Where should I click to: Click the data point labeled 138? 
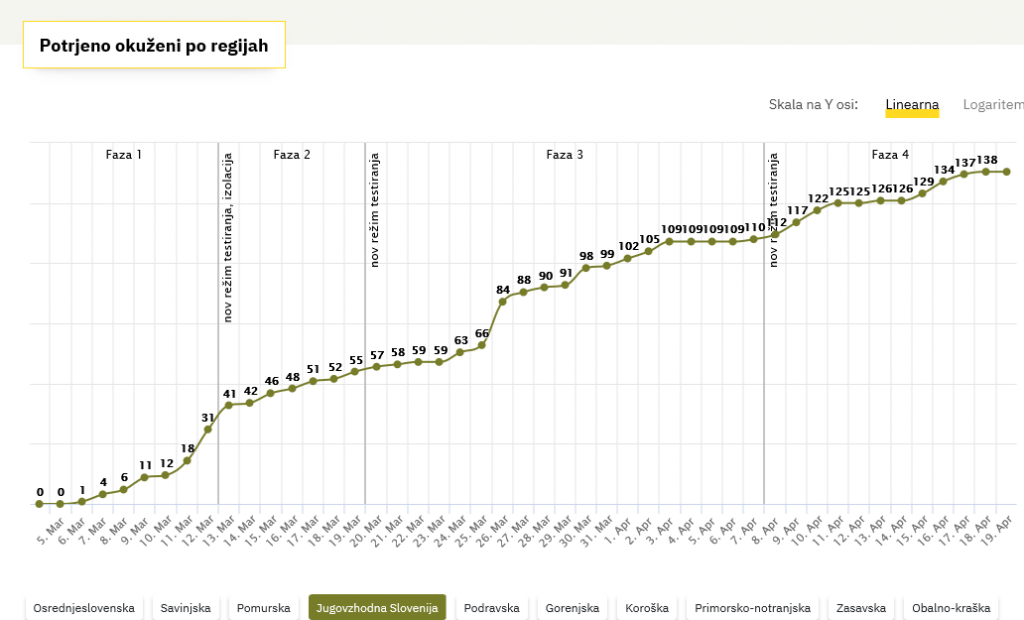[x=985, y=171]
